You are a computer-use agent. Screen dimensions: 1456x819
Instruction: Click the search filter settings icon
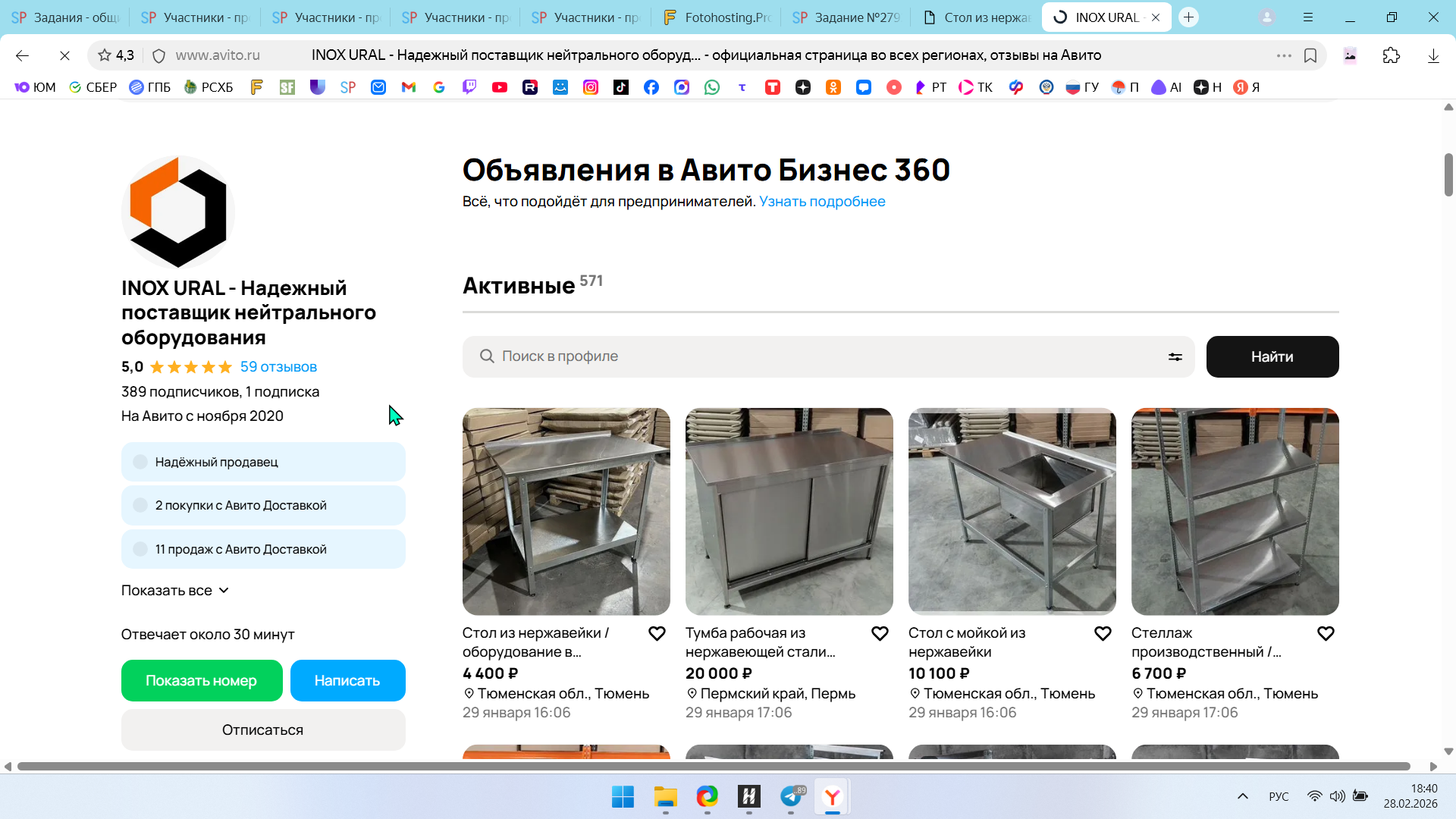(1175, 357)
